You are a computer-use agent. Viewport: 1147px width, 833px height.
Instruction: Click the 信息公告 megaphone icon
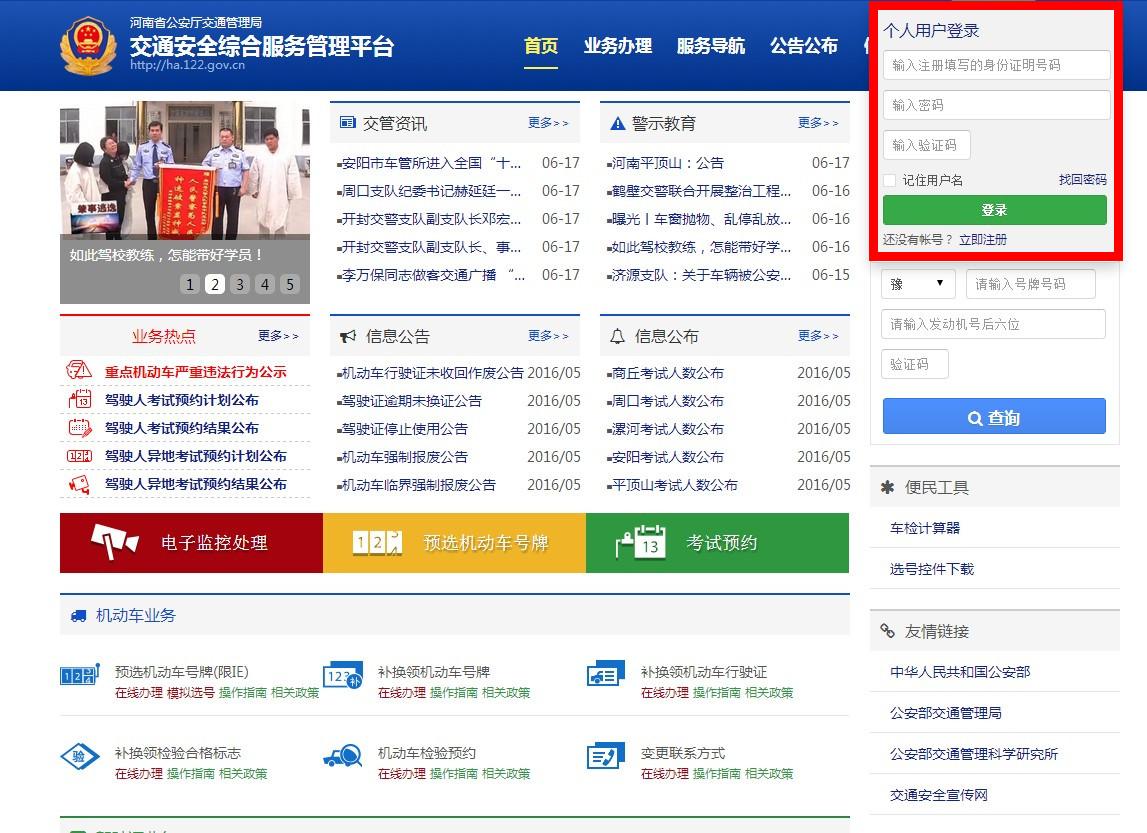coord(345,336)
